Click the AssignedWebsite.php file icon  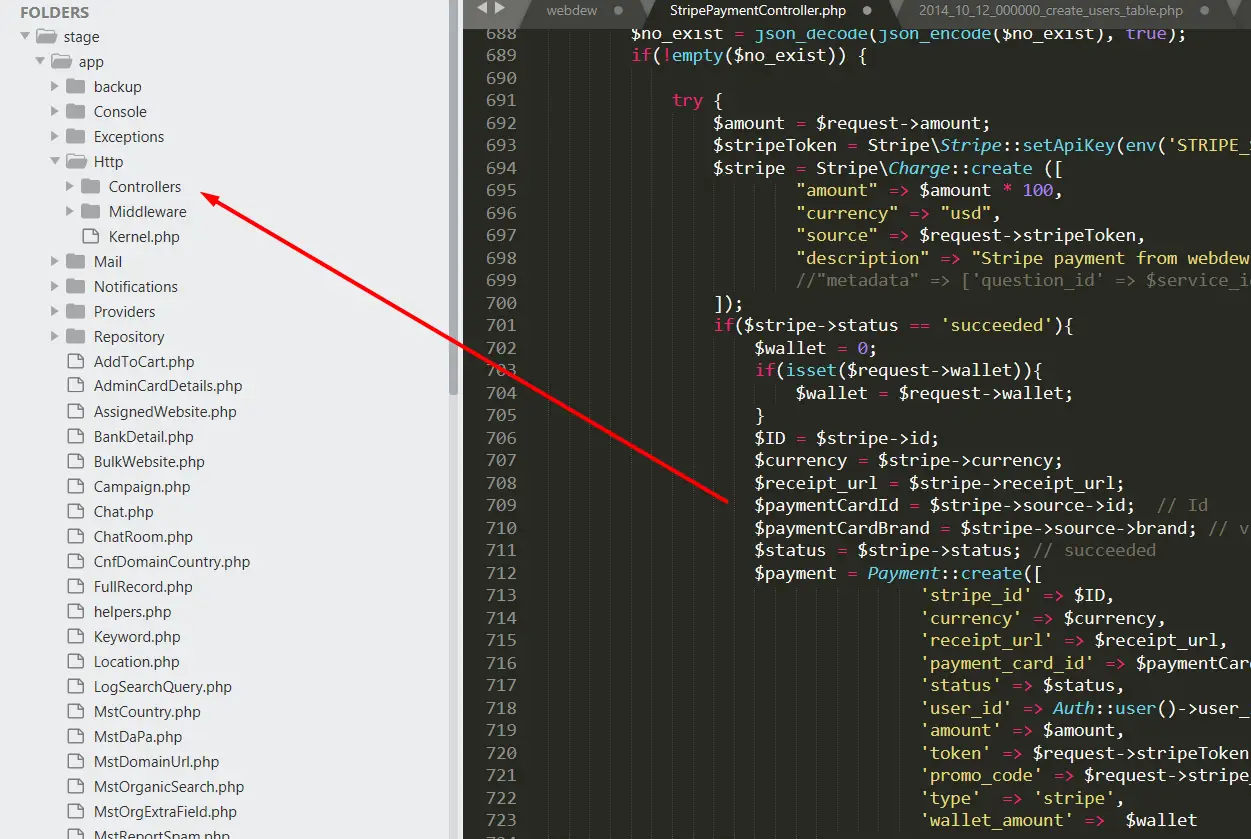pos(76,411)
